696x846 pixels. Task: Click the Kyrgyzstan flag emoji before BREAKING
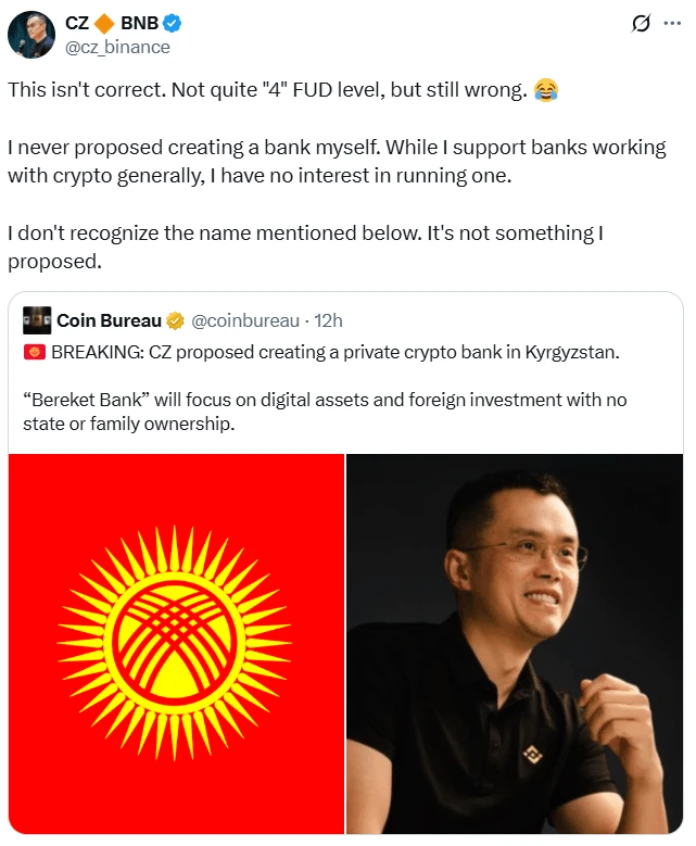click(x=36, y=353)
